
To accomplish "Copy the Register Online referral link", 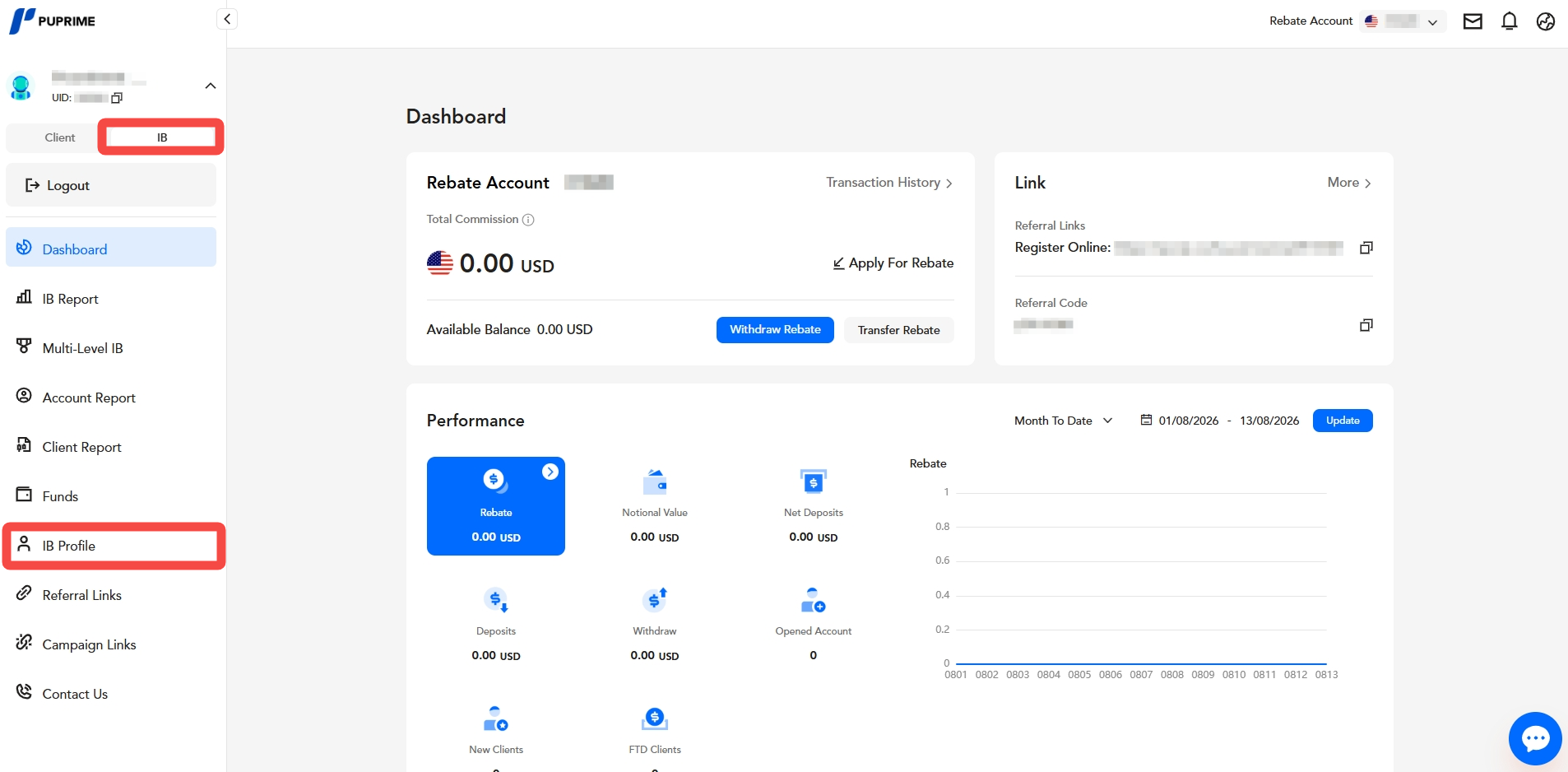I will (x=1366, y=248).
